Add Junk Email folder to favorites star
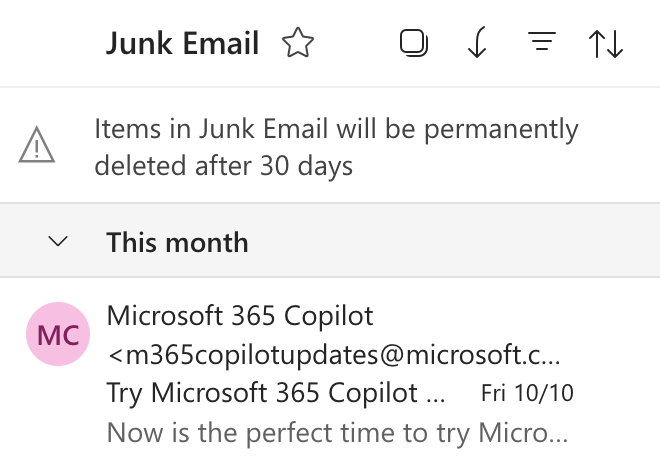 297,43
